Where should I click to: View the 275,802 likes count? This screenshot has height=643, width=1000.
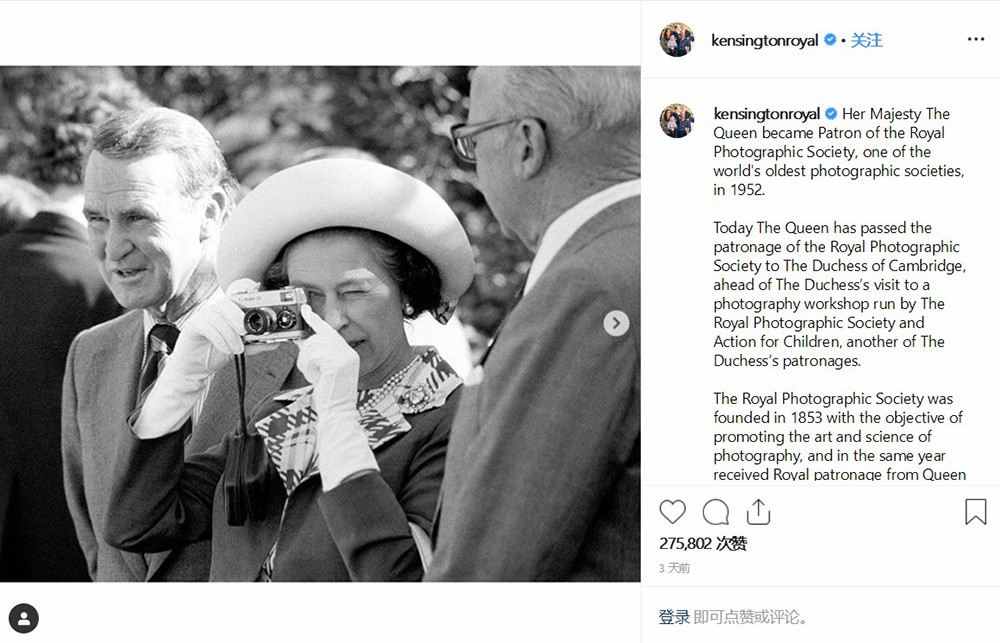point(703,543)
